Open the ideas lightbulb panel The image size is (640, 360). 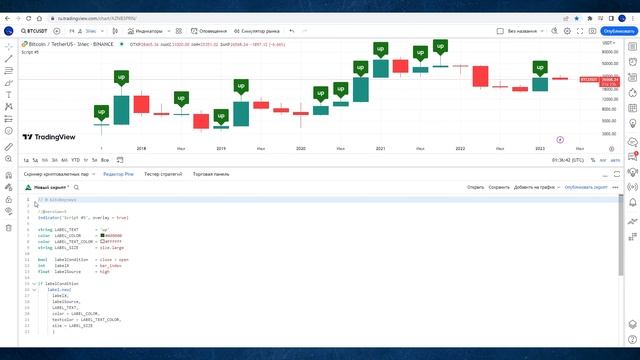[x=632, y=123]
